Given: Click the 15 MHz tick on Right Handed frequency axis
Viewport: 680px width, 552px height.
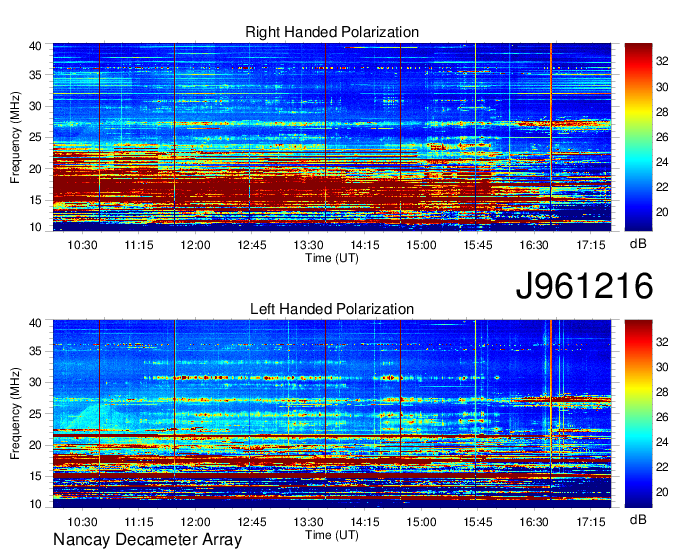Looking at the screenshot, I should [x=35, y=200].
